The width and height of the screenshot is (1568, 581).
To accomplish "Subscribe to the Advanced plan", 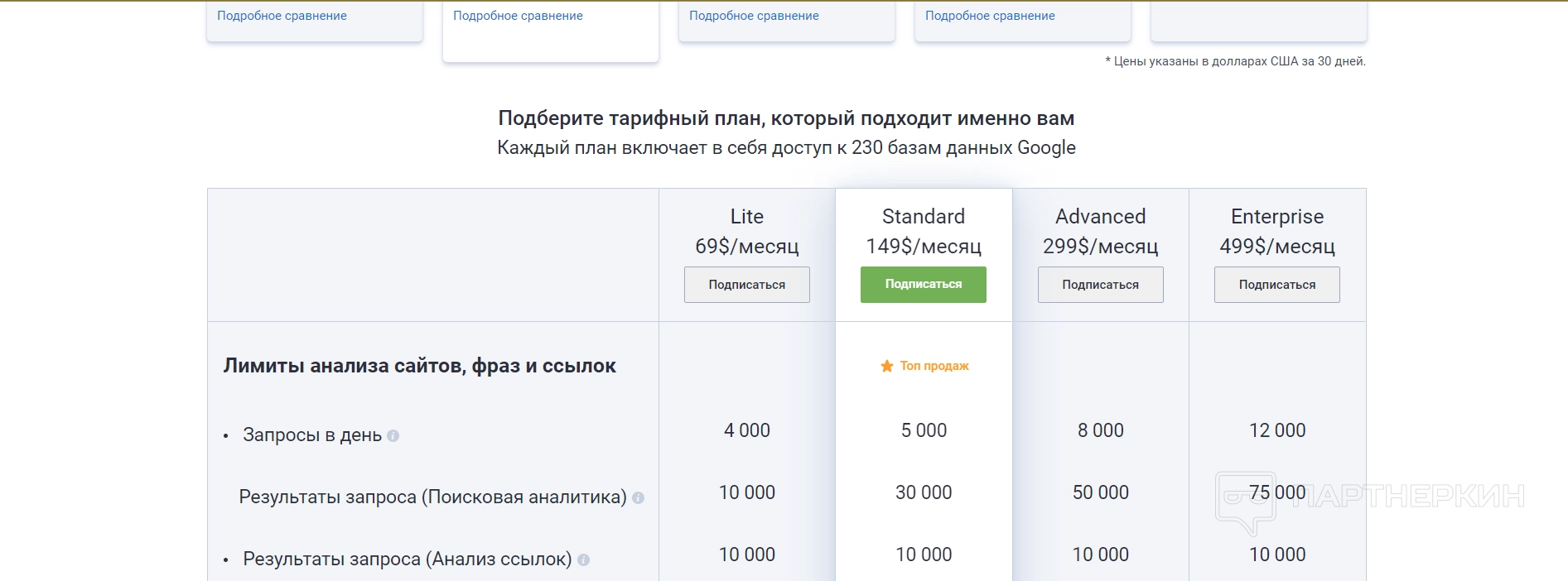I will point(1100,285).
